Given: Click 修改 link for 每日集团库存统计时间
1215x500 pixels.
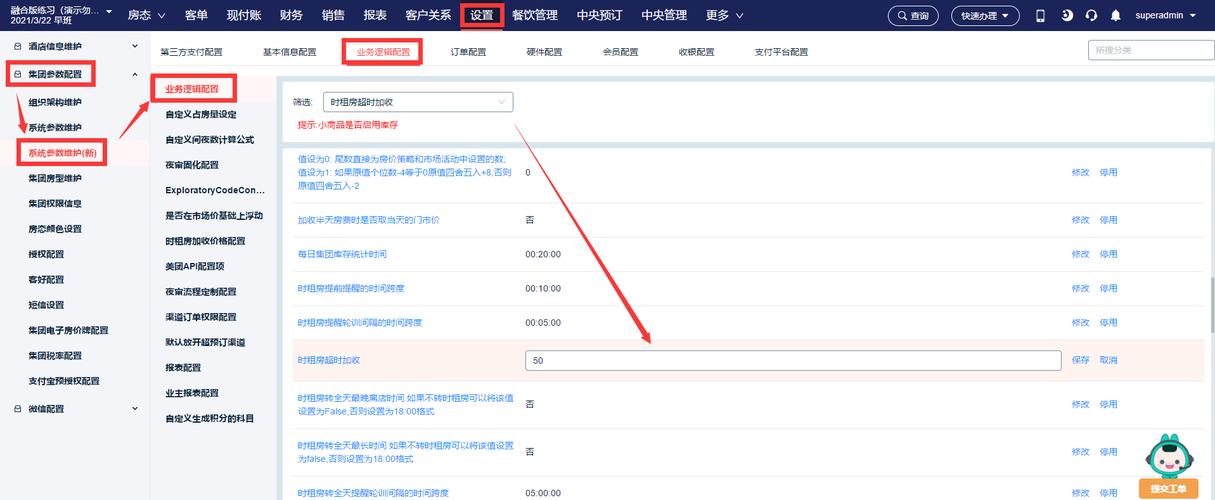Looking at the screenshot, I should [x=1080, y=255].
